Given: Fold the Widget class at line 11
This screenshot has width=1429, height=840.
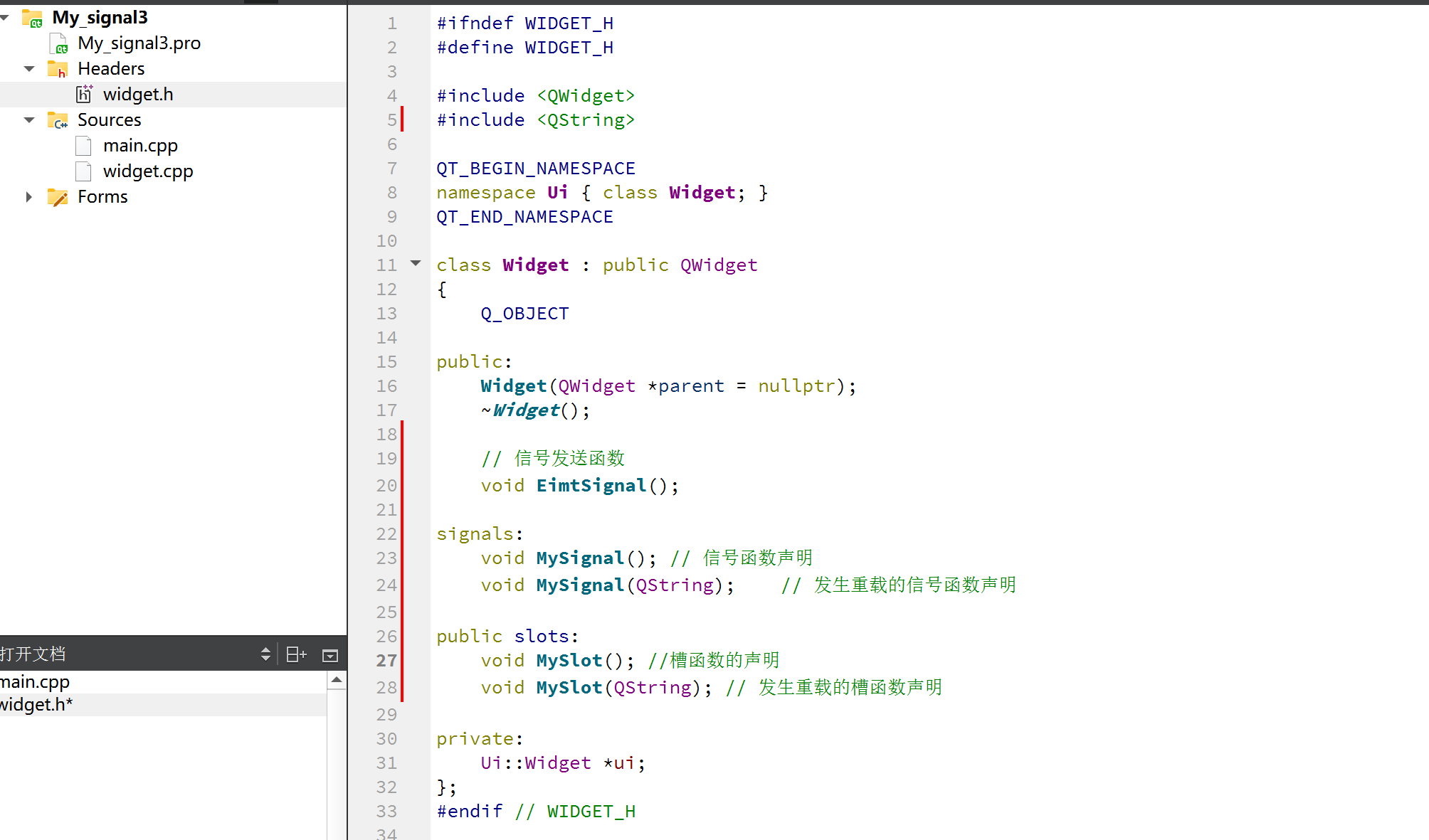Looking at the screenshot, I should 416,264.
